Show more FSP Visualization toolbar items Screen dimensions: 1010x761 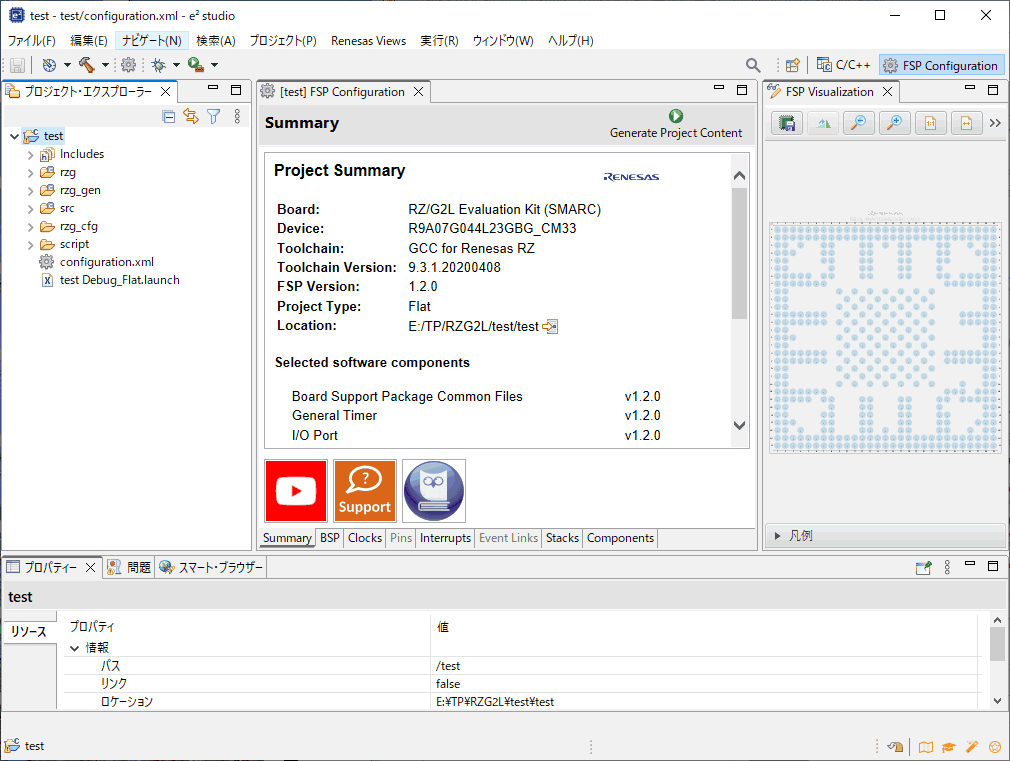click(995, 123)
